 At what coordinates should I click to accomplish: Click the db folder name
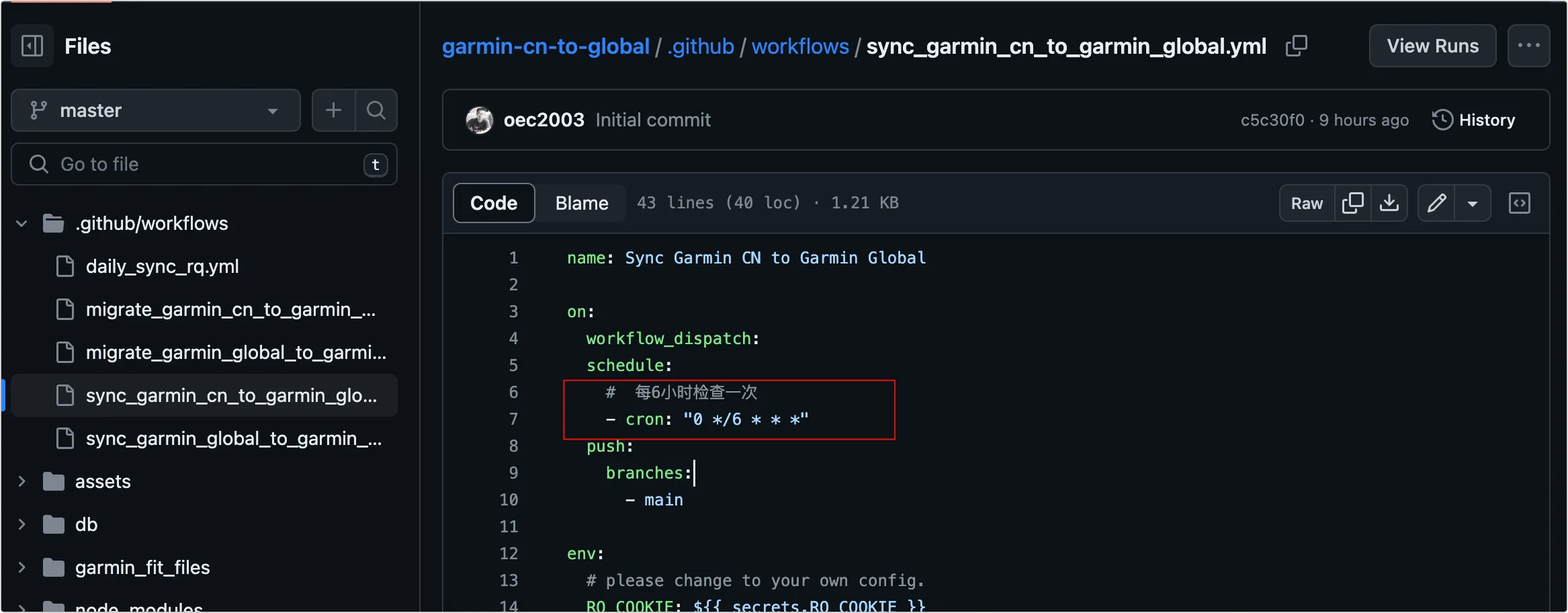coord(86,524)
